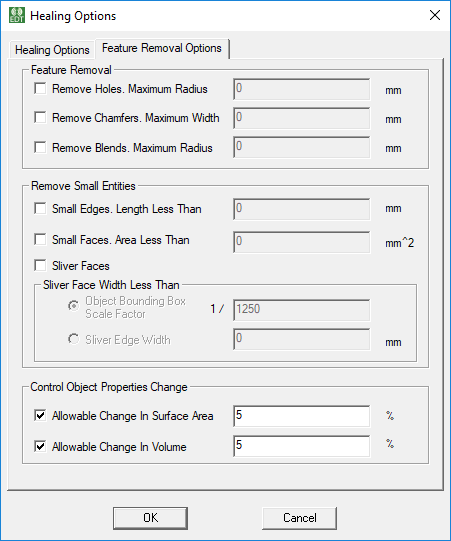Select the Sliver Edge Width radio button
This screenshot has width=451, height=541.
coord(73,339)
